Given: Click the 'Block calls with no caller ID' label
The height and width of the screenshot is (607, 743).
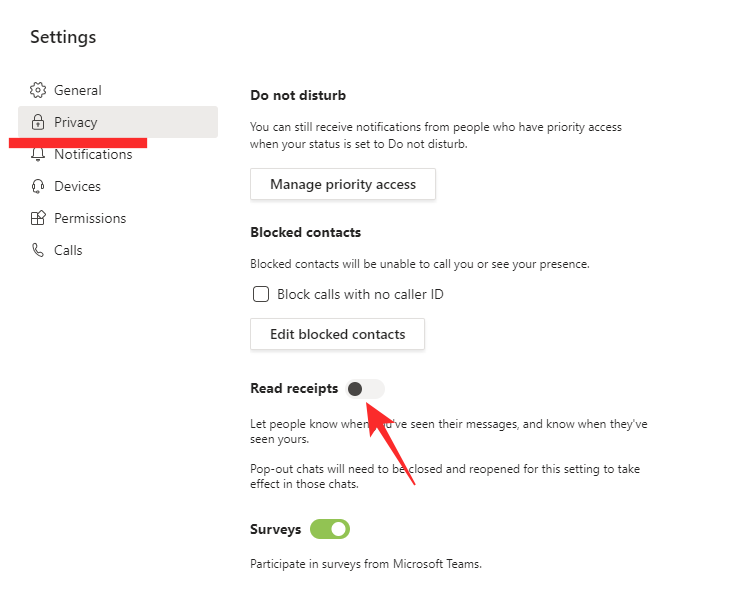Looking at the screenshot, I should click(360, 294).
